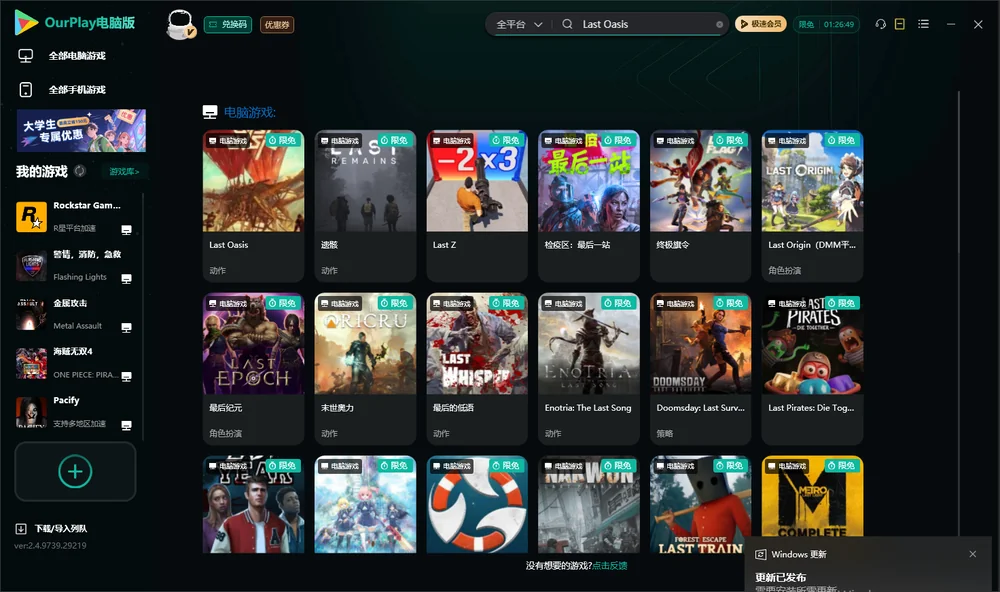Open the Doomsday: Last Survivors card

point(700,369)
